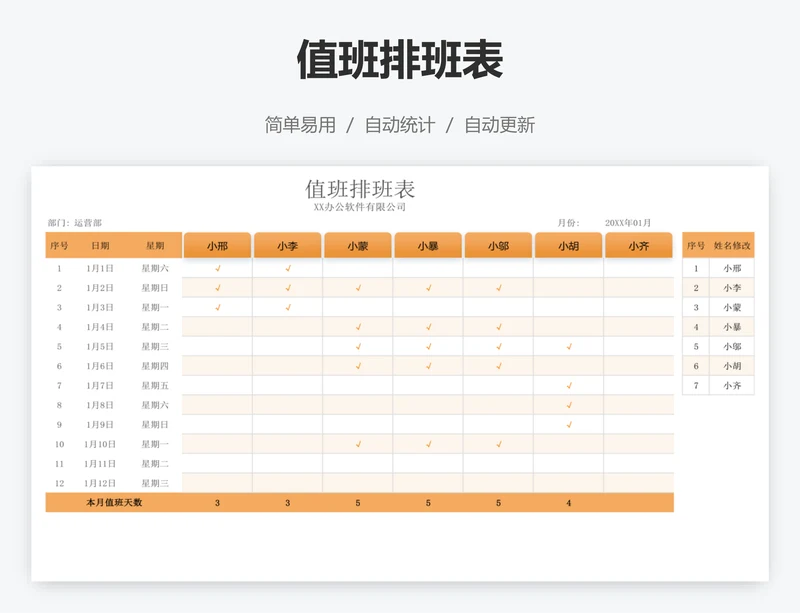Click the 星期 column header
Screen dimensions: 800x613
tap(155, 246)
